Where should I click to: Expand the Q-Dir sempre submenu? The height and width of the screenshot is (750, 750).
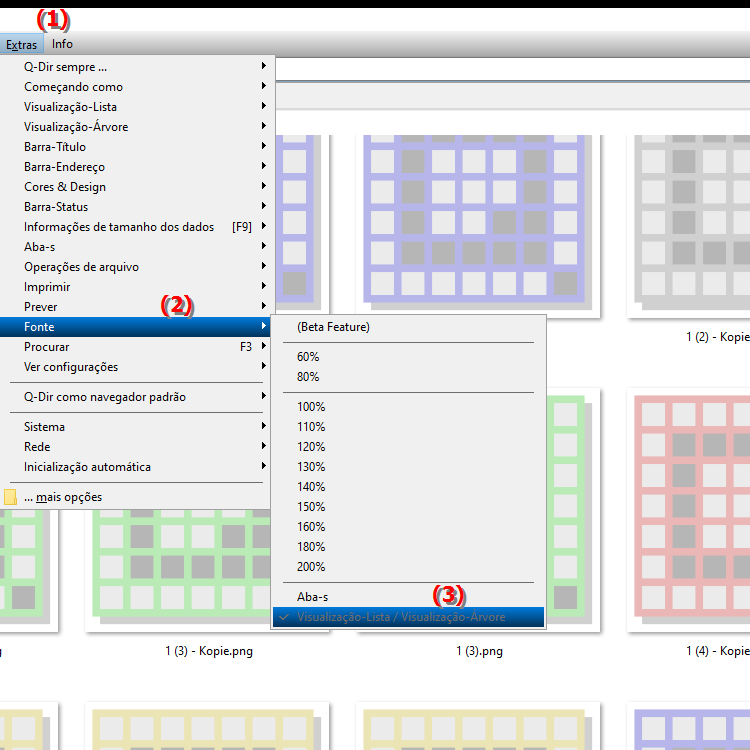tap(137, 66)
